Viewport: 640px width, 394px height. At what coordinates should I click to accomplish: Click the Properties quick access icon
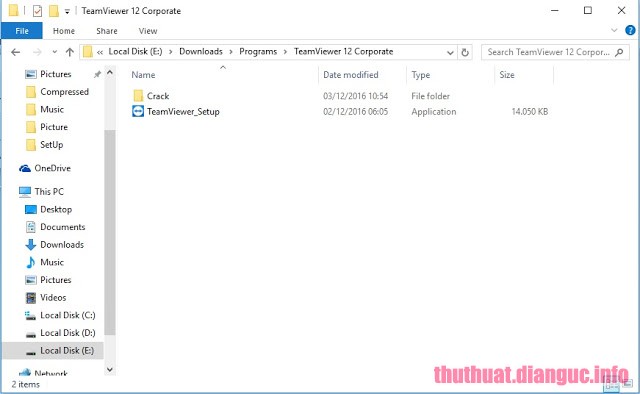coord(37,11)
